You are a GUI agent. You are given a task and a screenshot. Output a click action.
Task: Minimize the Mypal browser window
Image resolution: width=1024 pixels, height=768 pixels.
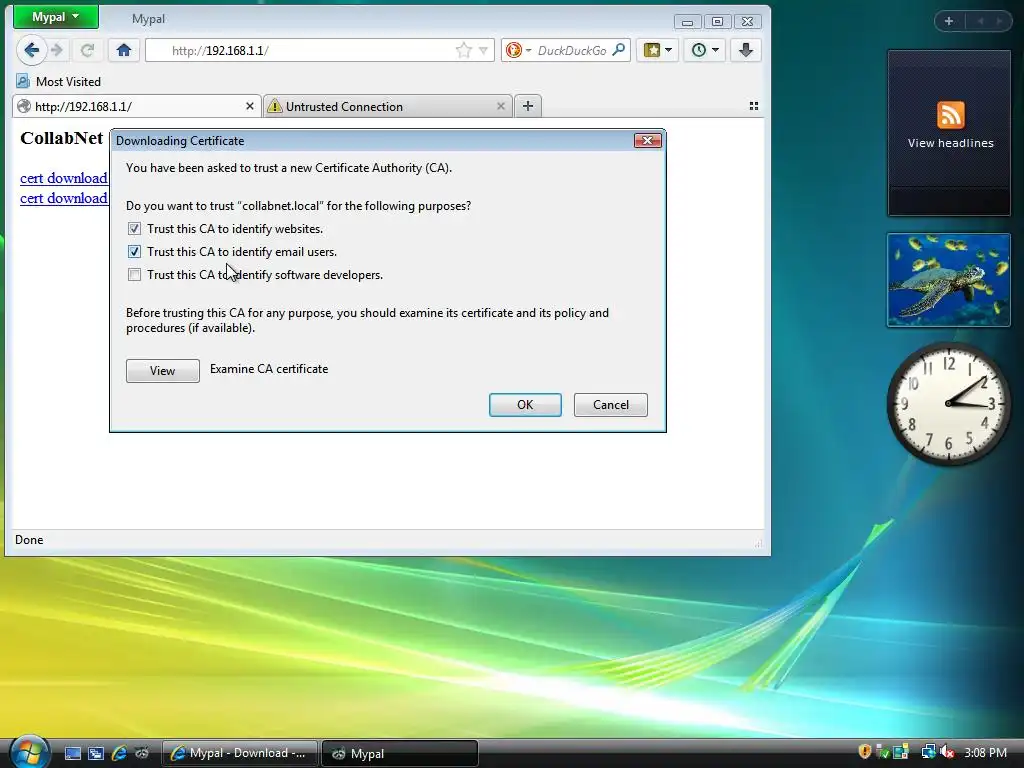tap(687, 22)
